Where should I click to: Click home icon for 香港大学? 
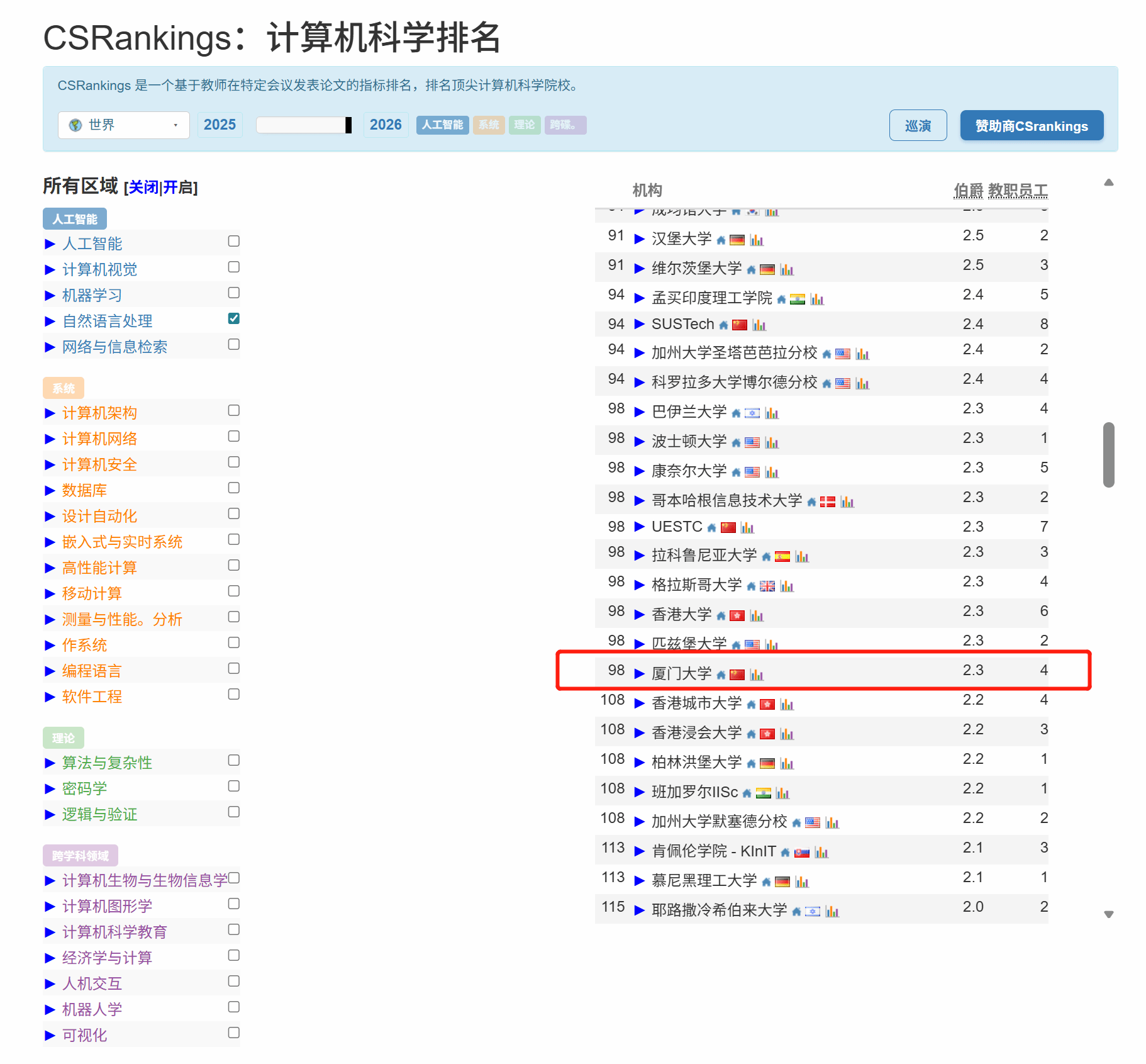[x=721, y=616]
